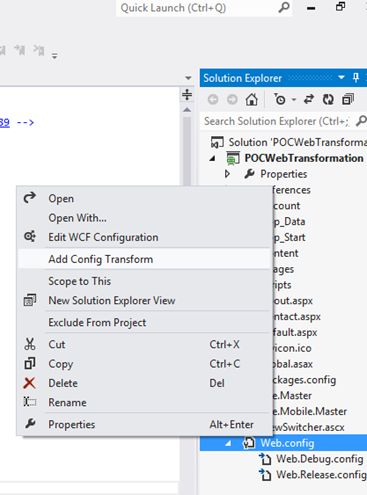The height and width of the screenshot is (495, 367).
Task: Click the Solution Explorer search magnifier
Action: coord(361,121)
